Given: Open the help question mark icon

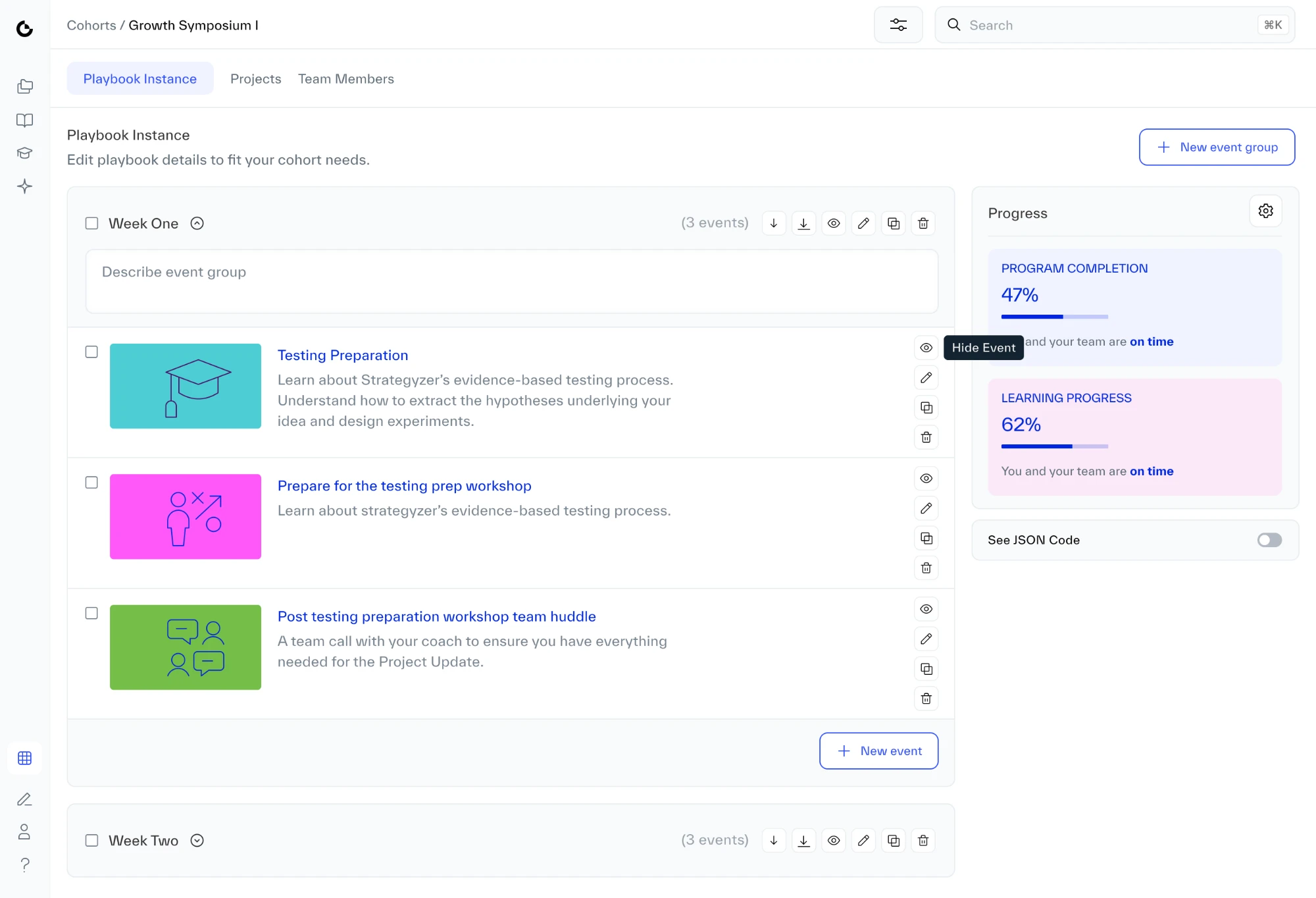Looking at the screenshot, I should point(25,864).
